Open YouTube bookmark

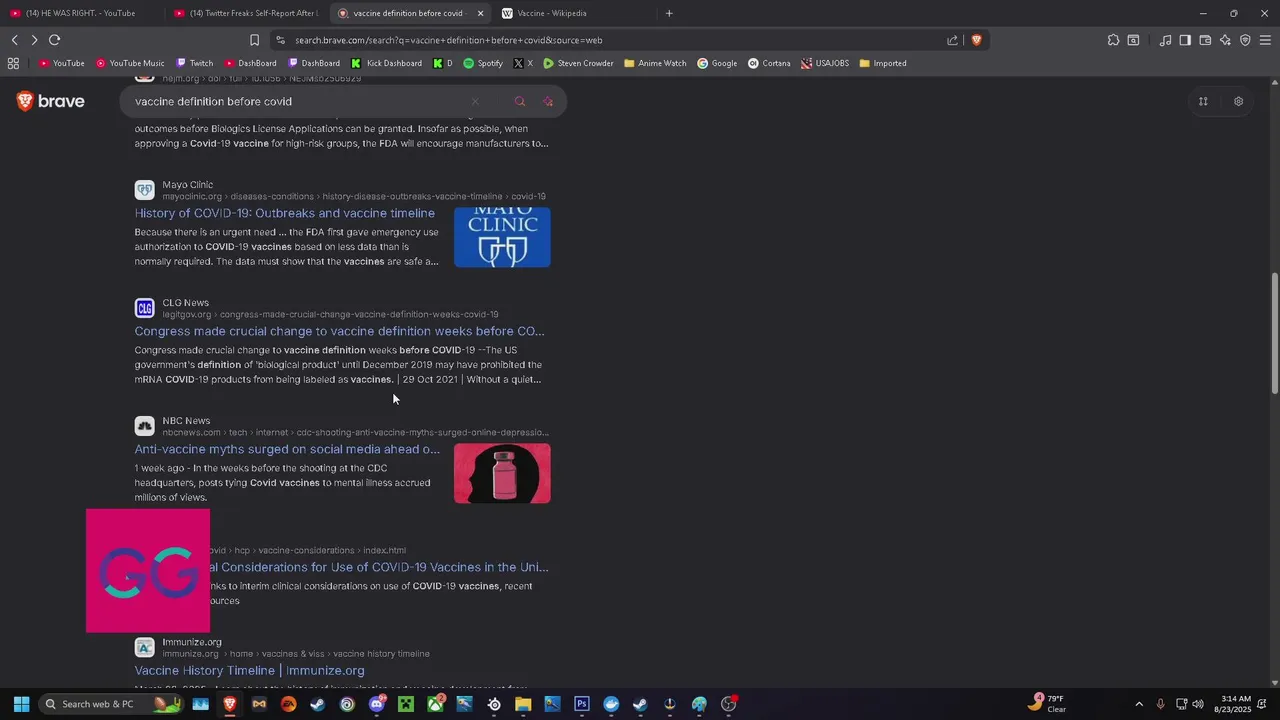point(62,63)
